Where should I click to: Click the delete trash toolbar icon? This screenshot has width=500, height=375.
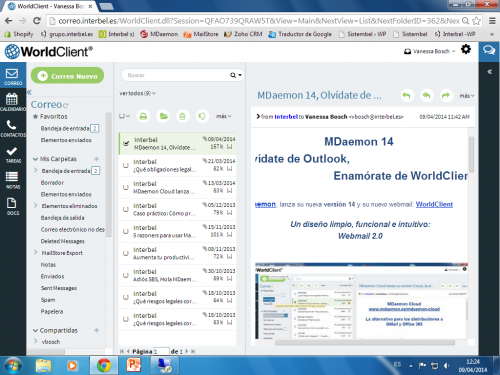coord(182,116)
